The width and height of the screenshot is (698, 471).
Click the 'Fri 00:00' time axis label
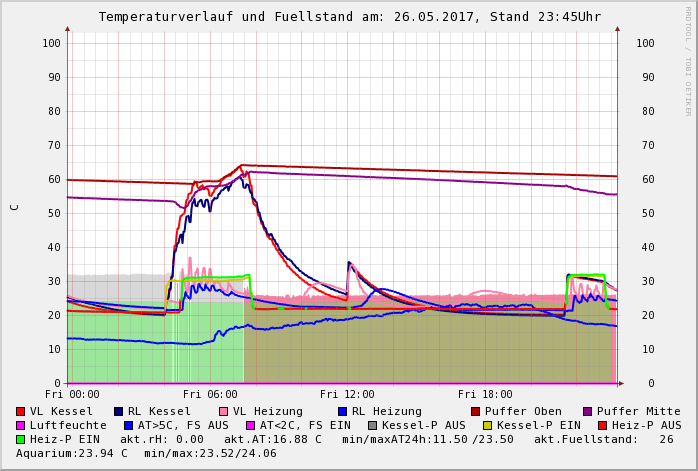click(x=73, y=395)
